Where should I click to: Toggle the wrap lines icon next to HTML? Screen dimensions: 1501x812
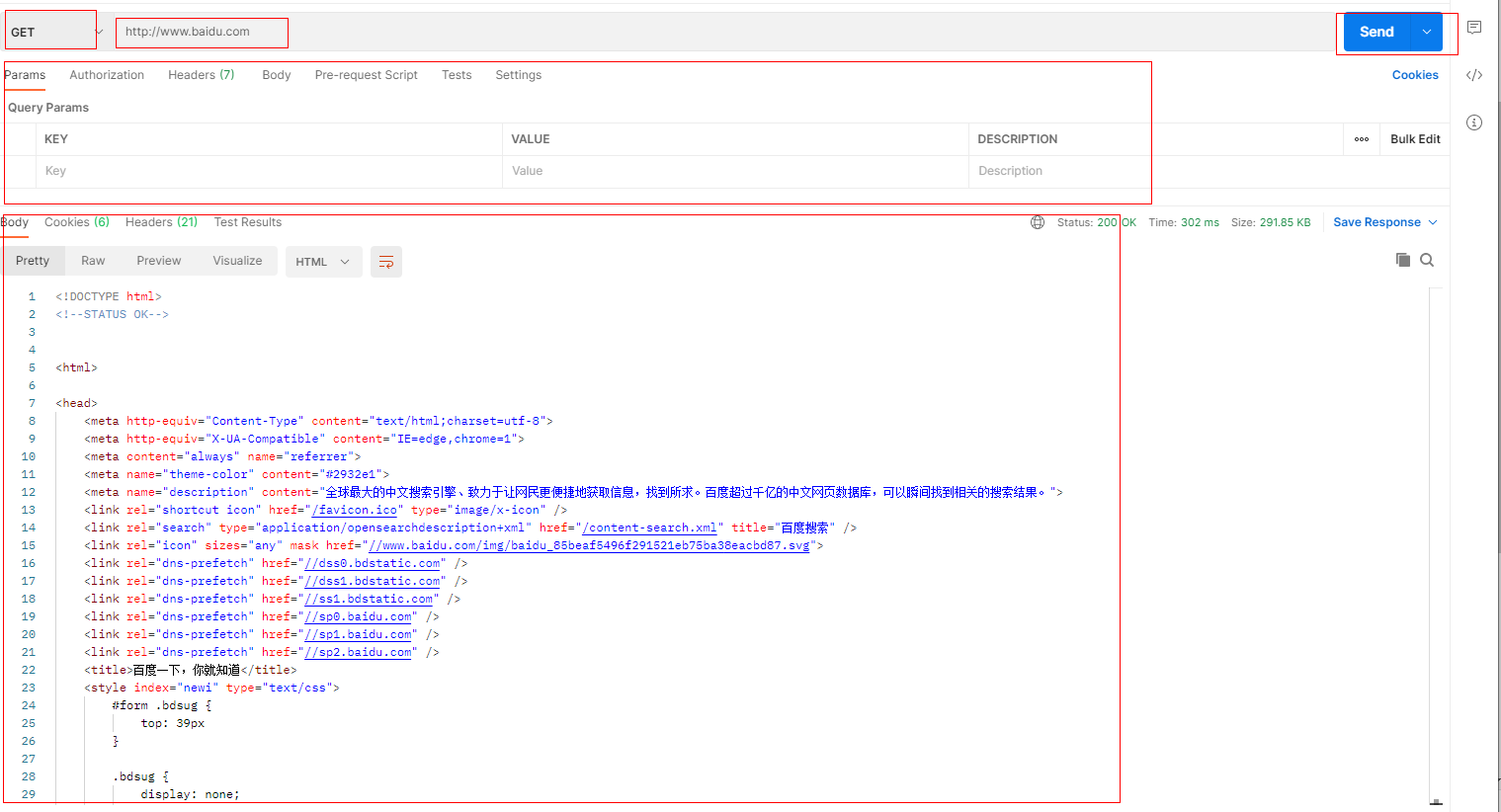point(386,262)
